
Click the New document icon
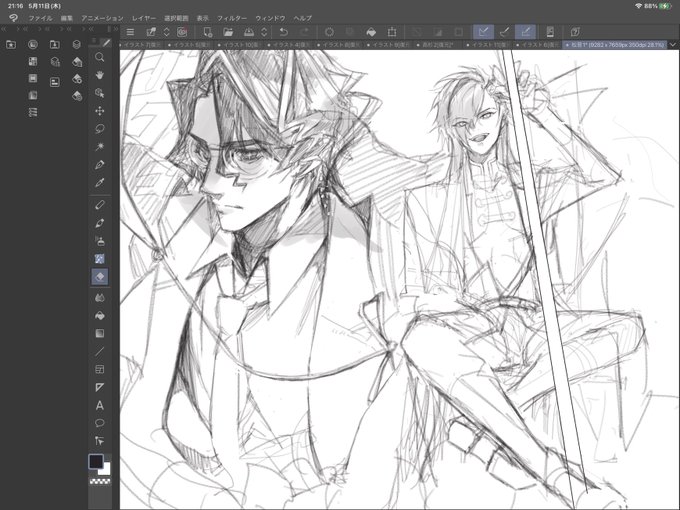point(208,32)
